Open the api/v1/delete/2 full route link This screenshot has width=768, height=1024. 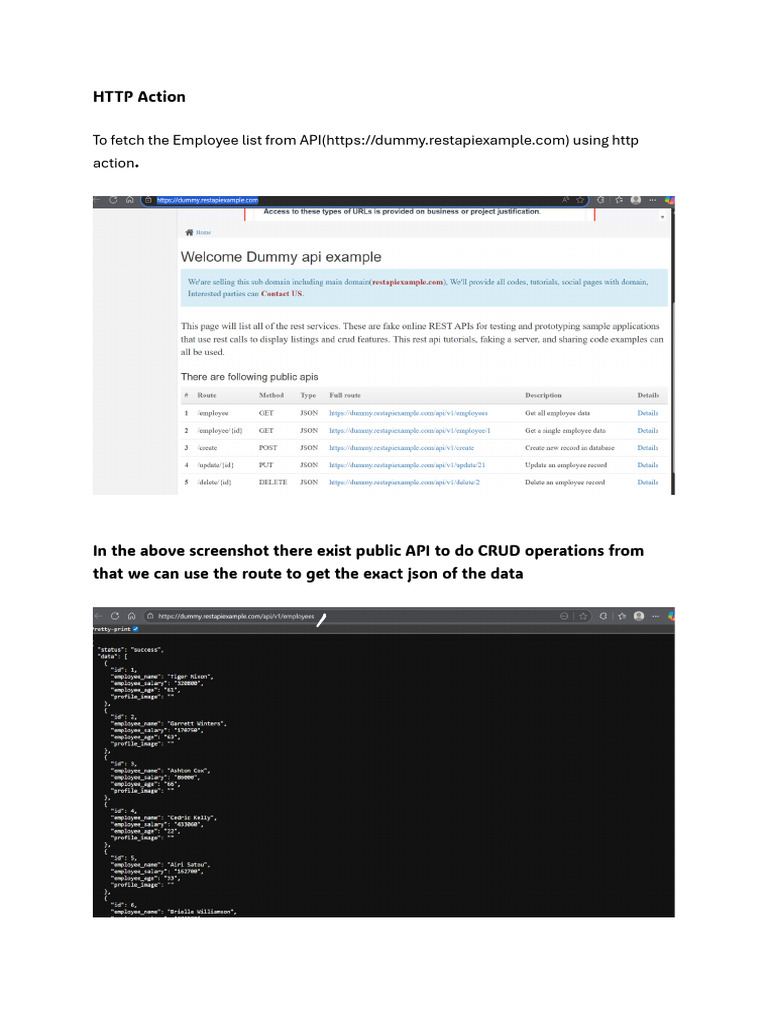404,482
